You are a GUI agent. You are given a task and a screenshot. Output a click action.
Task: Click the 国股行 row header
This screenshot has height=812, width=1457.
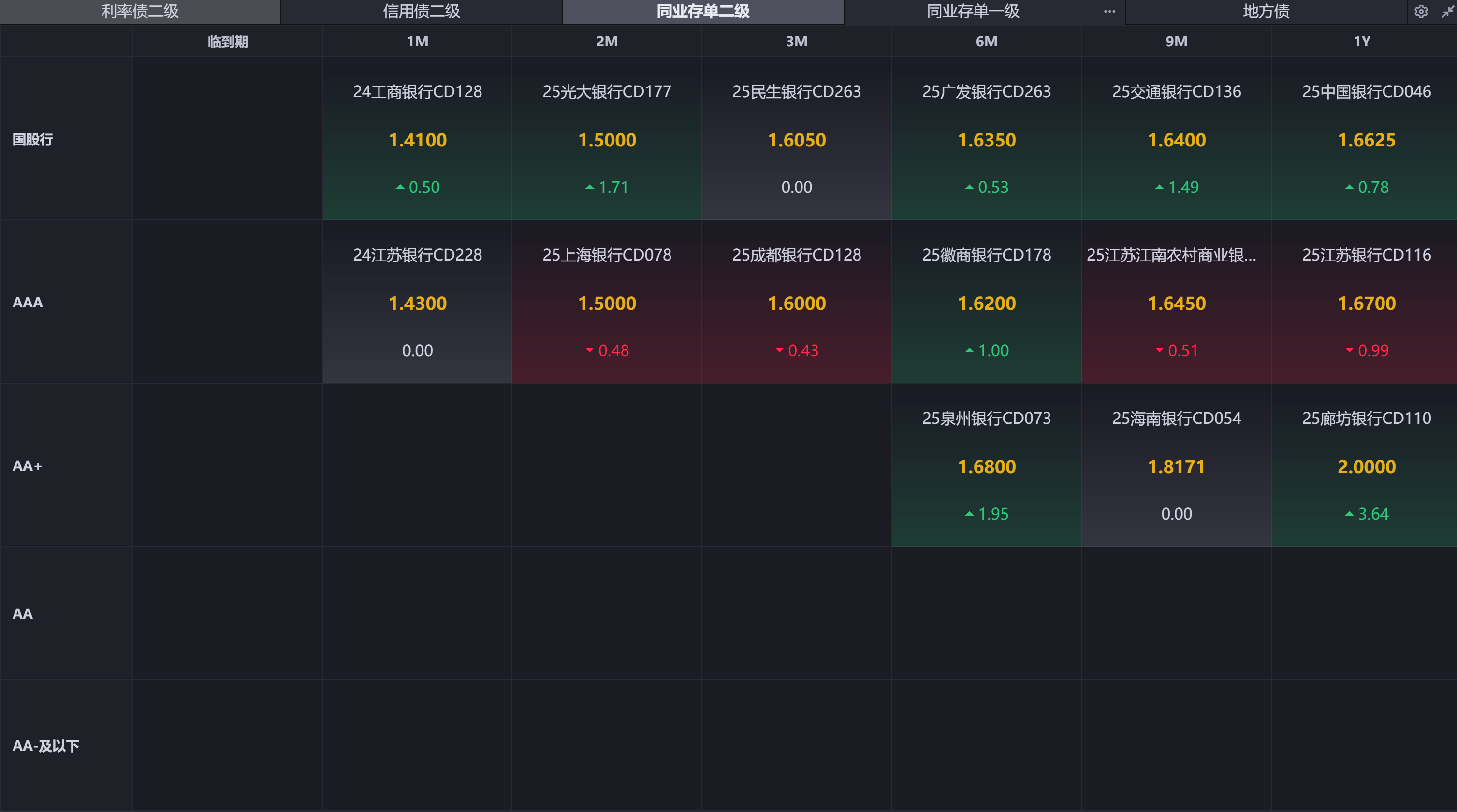pyautogui.click(x=33, y=139)
